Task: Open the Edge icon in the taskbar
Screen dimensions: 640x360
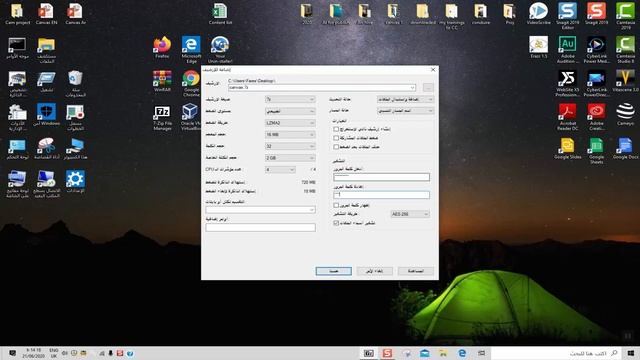Action: click(x=462, y=353)
